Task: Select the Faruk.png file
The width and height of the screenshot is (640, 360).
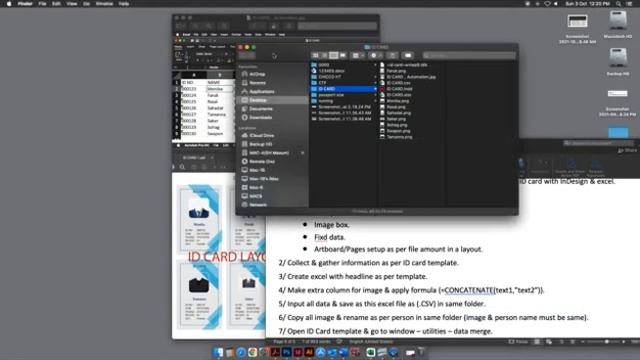Action: [x=396, y=71]
